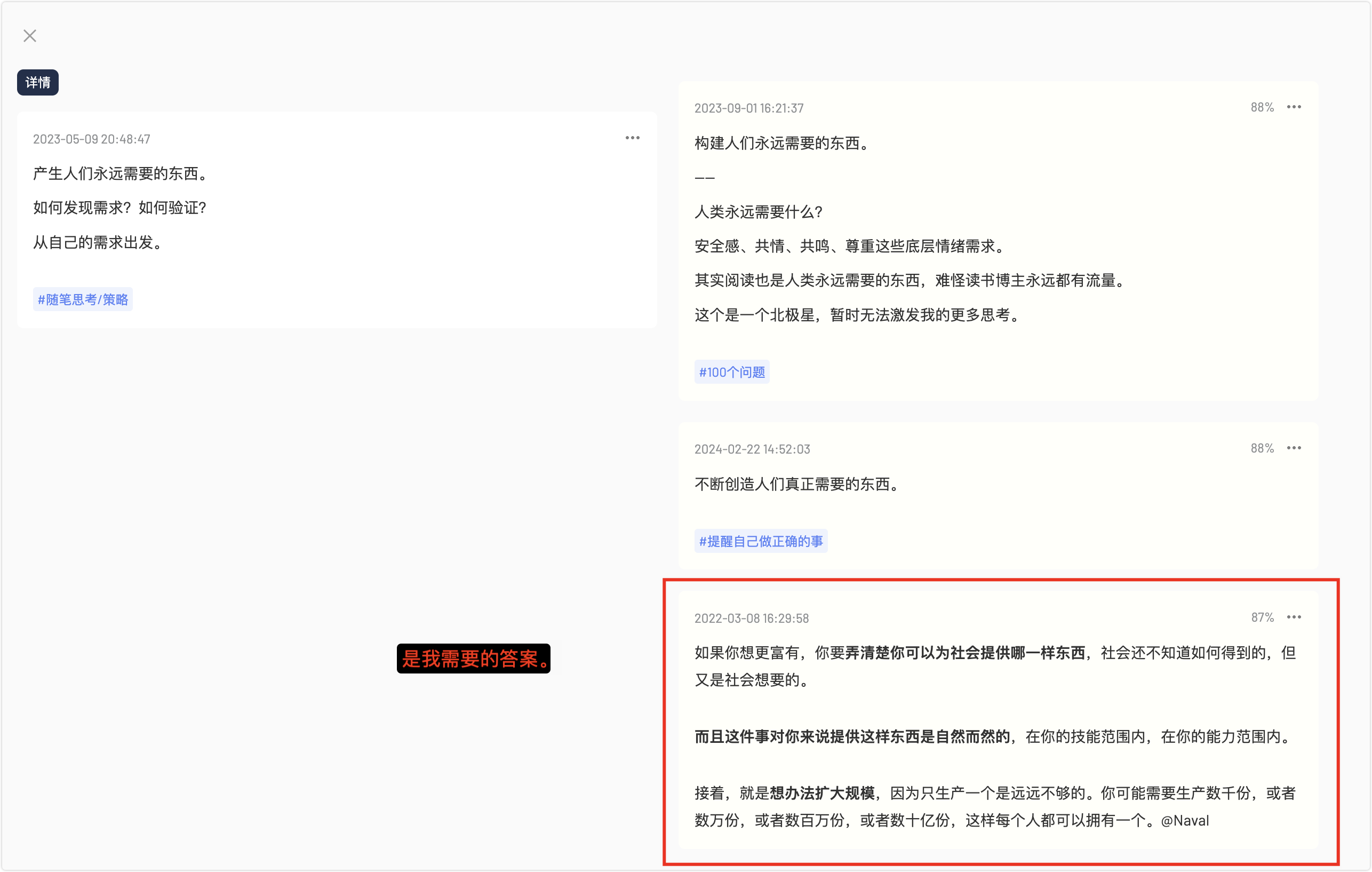Click the 2023-05-09 20:48:47 timestamp
Screen dimensions: 1372x872
pyautogui.click(x=92, y=139)
